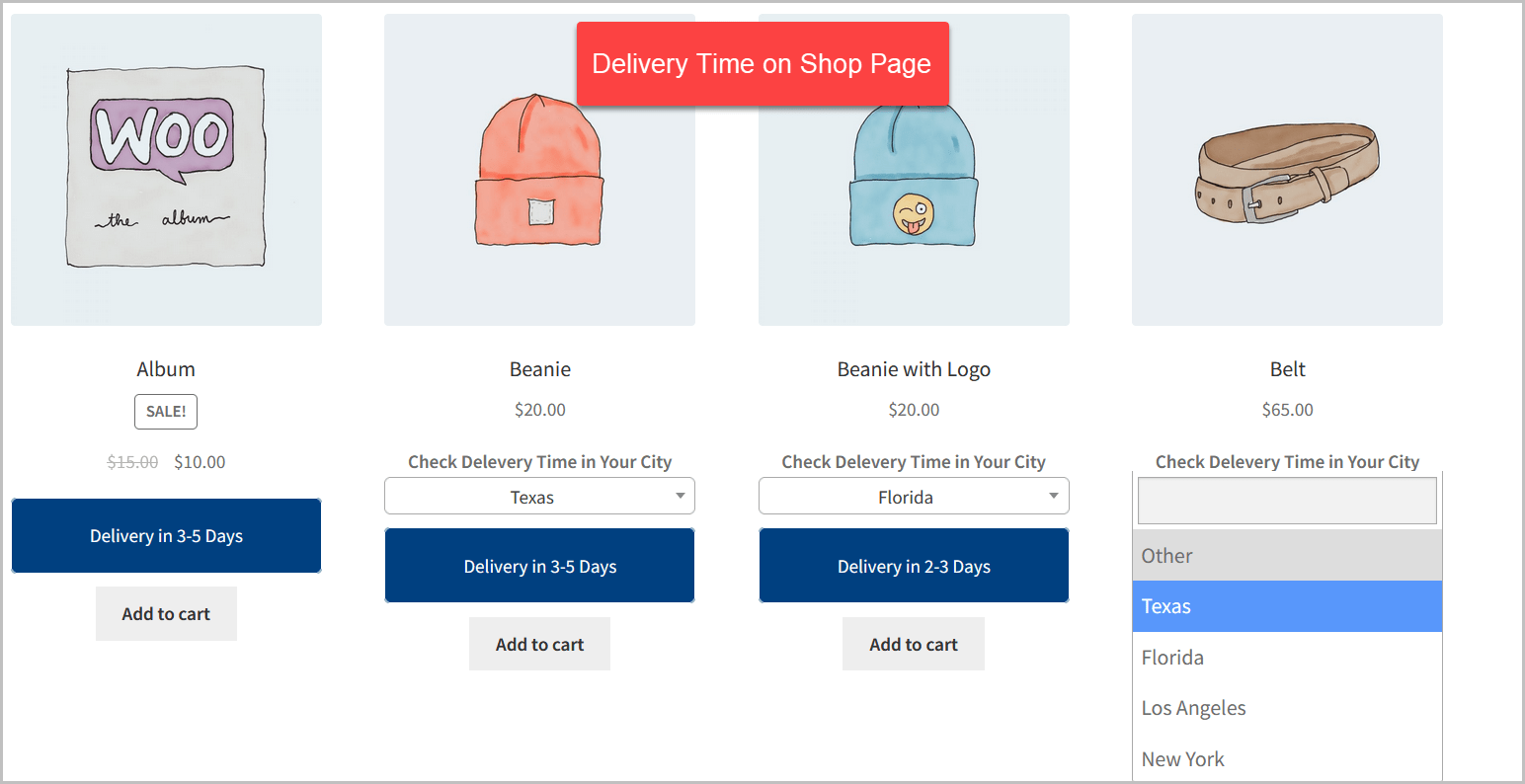Add the Beanie with Logo to cart

pyautogui.click(x=913, y=643)
